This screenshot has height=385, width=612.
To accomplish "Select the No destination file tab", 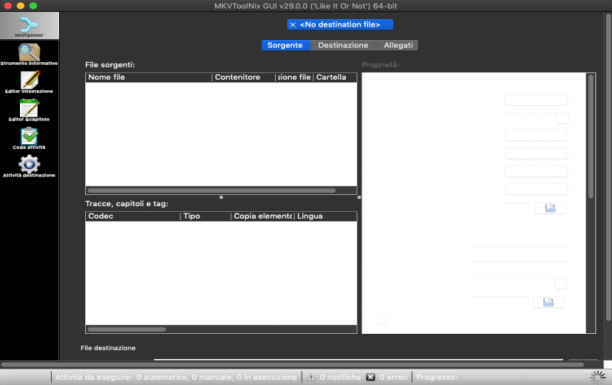I will (340, 25).
